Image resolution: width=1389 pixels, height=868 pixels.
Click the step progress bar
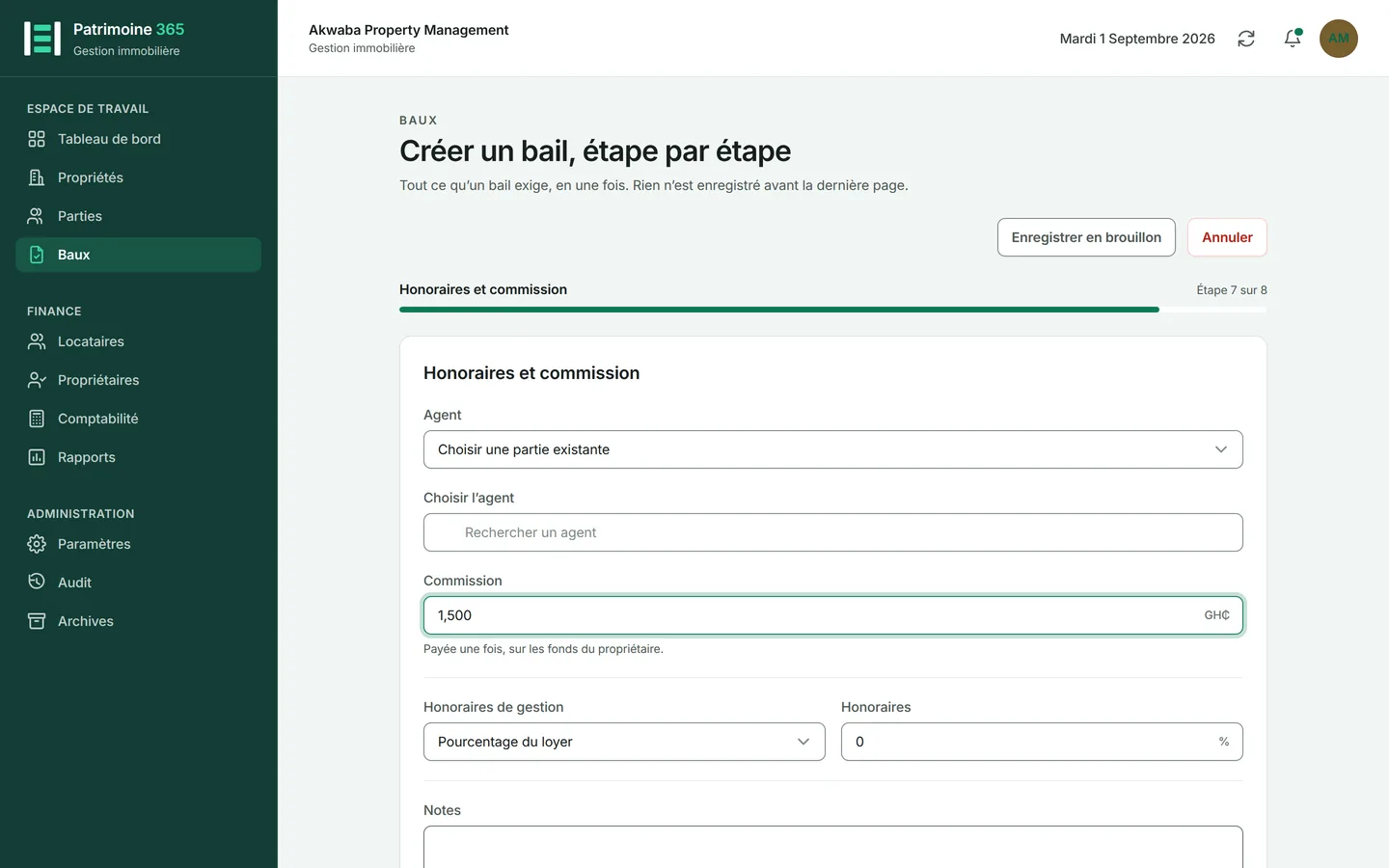833,310
